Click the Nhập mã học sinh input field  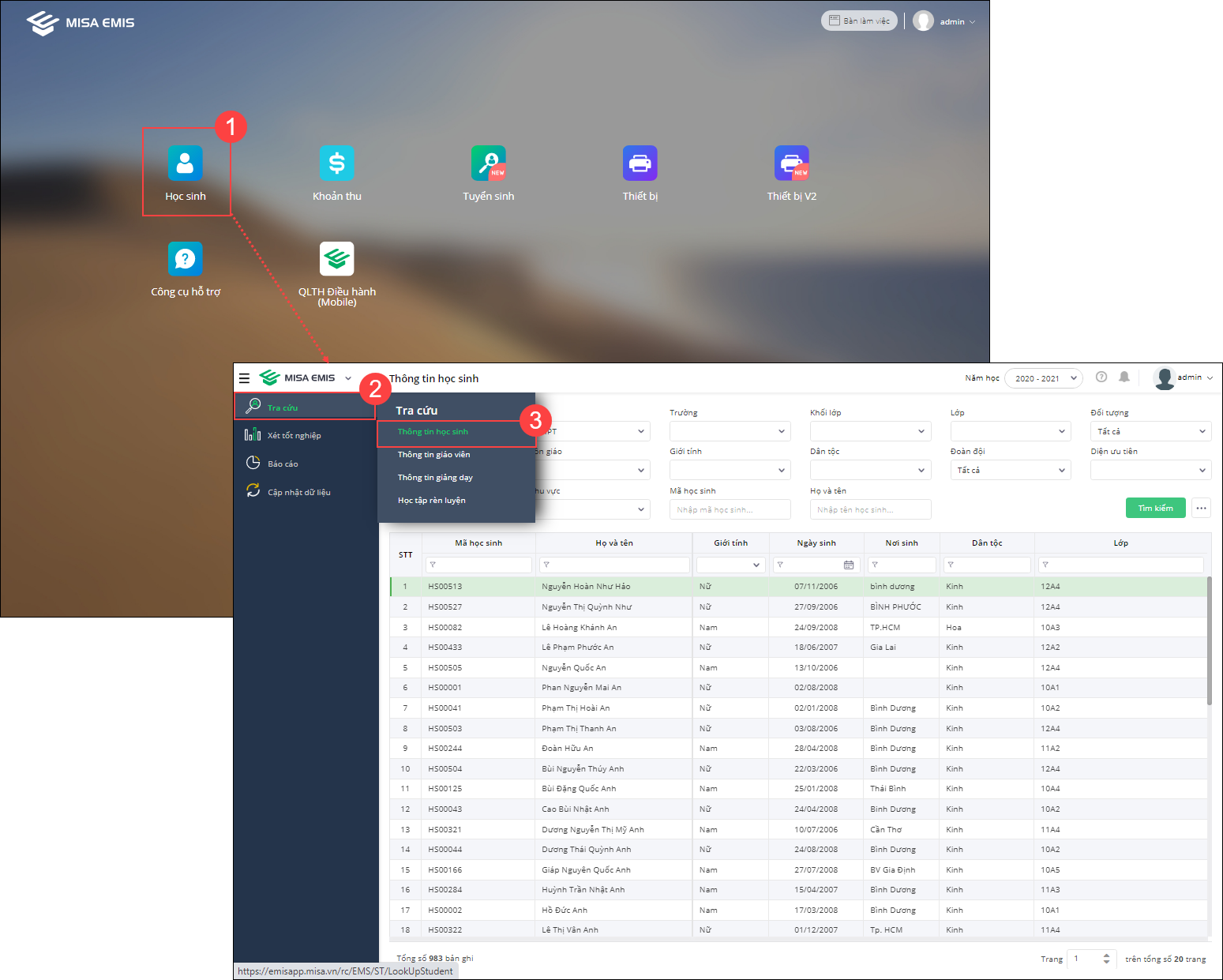pos(730,509)
